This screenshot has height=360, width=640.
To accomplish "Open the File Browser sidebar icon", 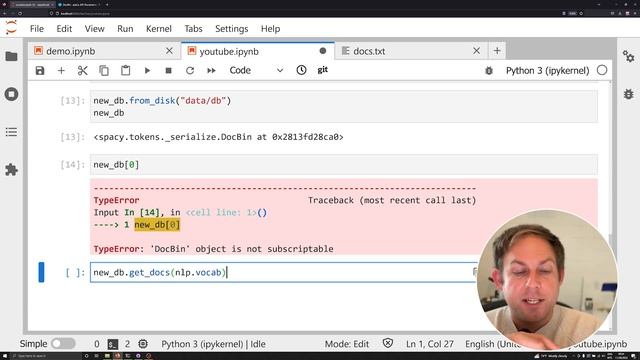I will (11, 56).
